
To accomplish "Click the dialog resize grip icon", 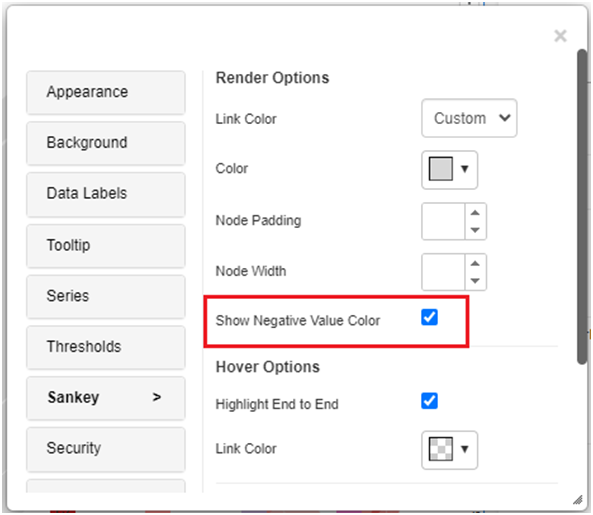I will pyautogui.click(x=577, y=500).
